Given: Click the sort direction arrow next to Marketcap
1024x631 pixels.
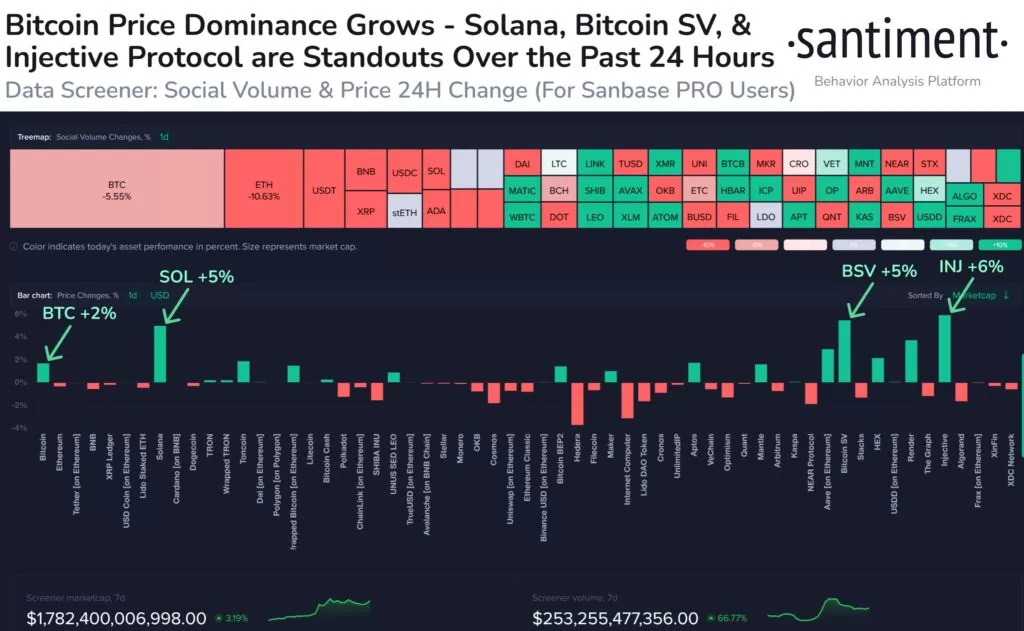Looking at the screenshot, I should coord(1006,295).
